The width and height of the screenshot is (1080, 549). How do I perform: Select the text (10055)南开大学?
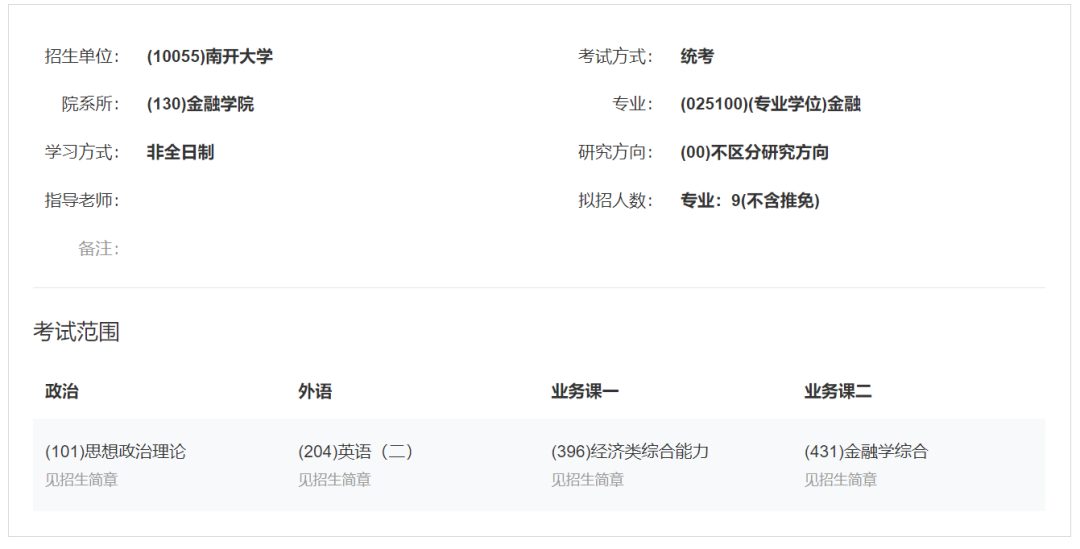pyautogui.click(x=209, y=56)
